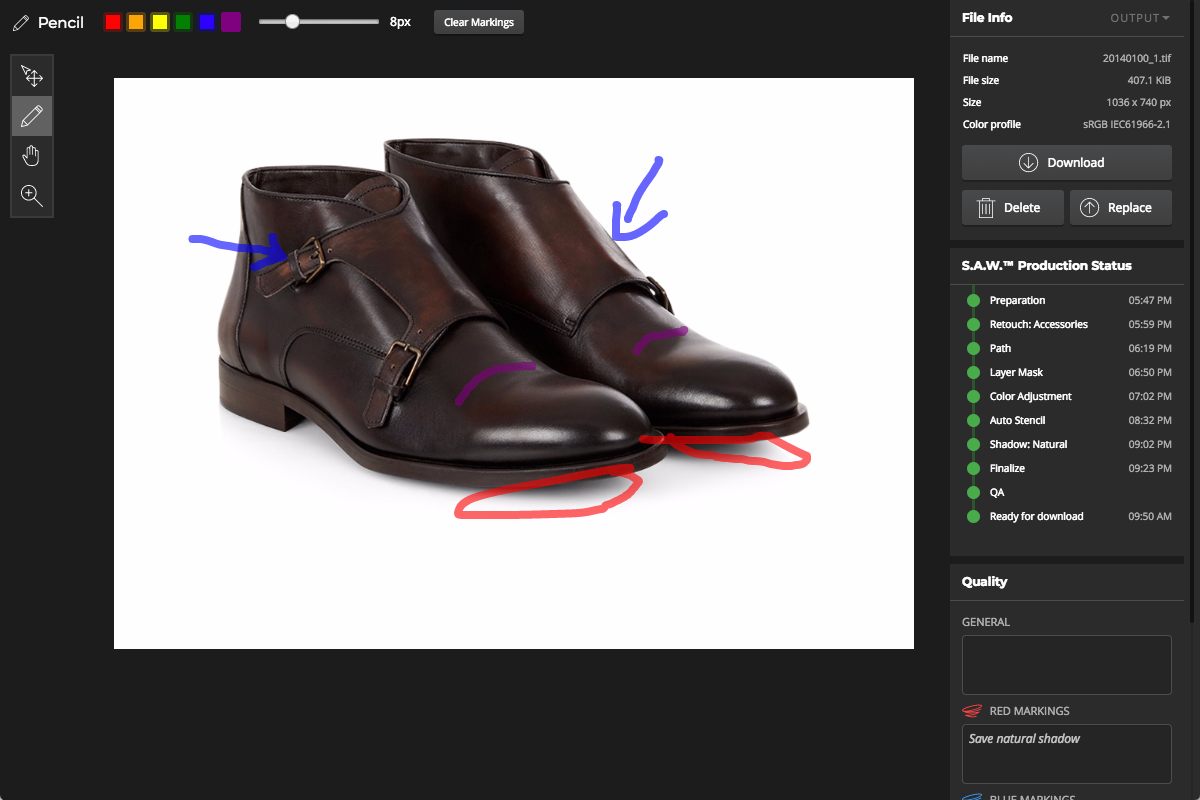Toggle the green status dot next to QA
The height and width of the screenshot is (800, 1200).
pos(972,492)
